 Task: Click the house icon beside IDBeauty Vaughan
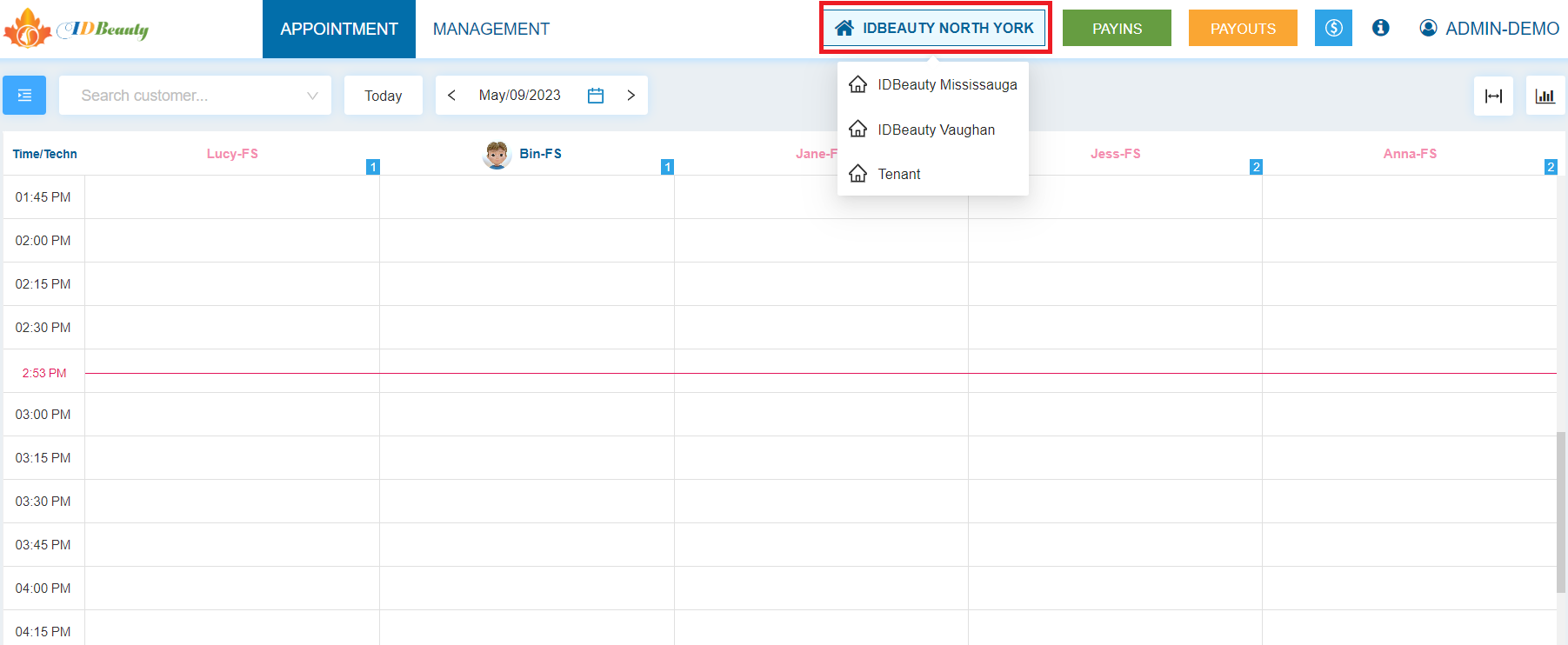pyautogui.click(x=858, y=130)
